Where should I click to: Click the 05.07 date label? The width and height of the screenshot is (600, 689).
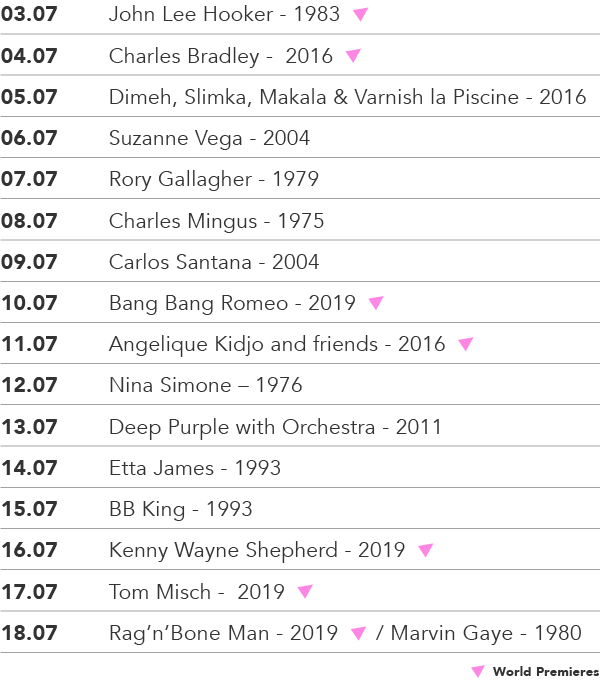click(x=29, y=97)
